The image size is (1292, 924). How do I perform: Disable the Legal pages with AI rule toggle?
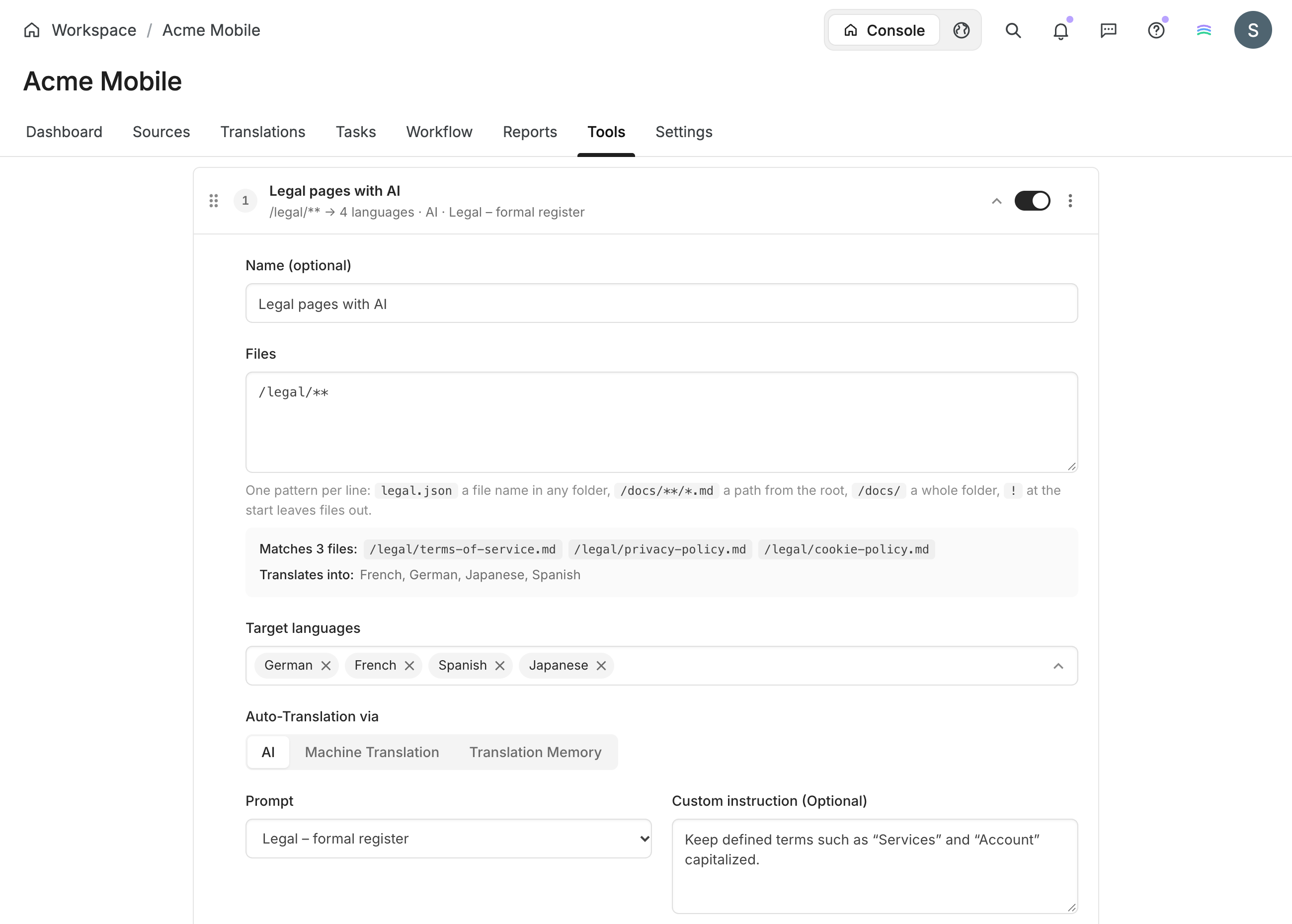pos(1032,200)
